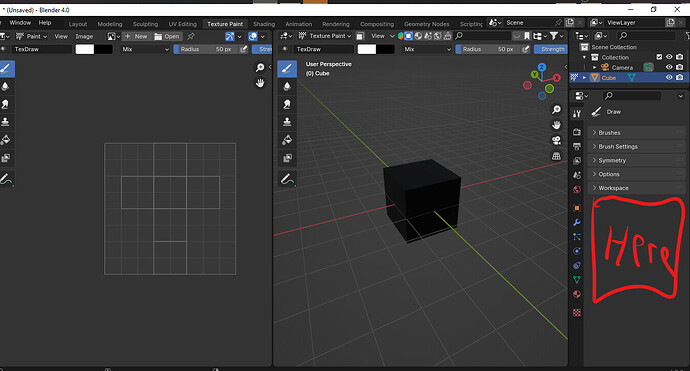Click the zoom magnifier in the 3D viewport
690x371 pixels.
556,110
